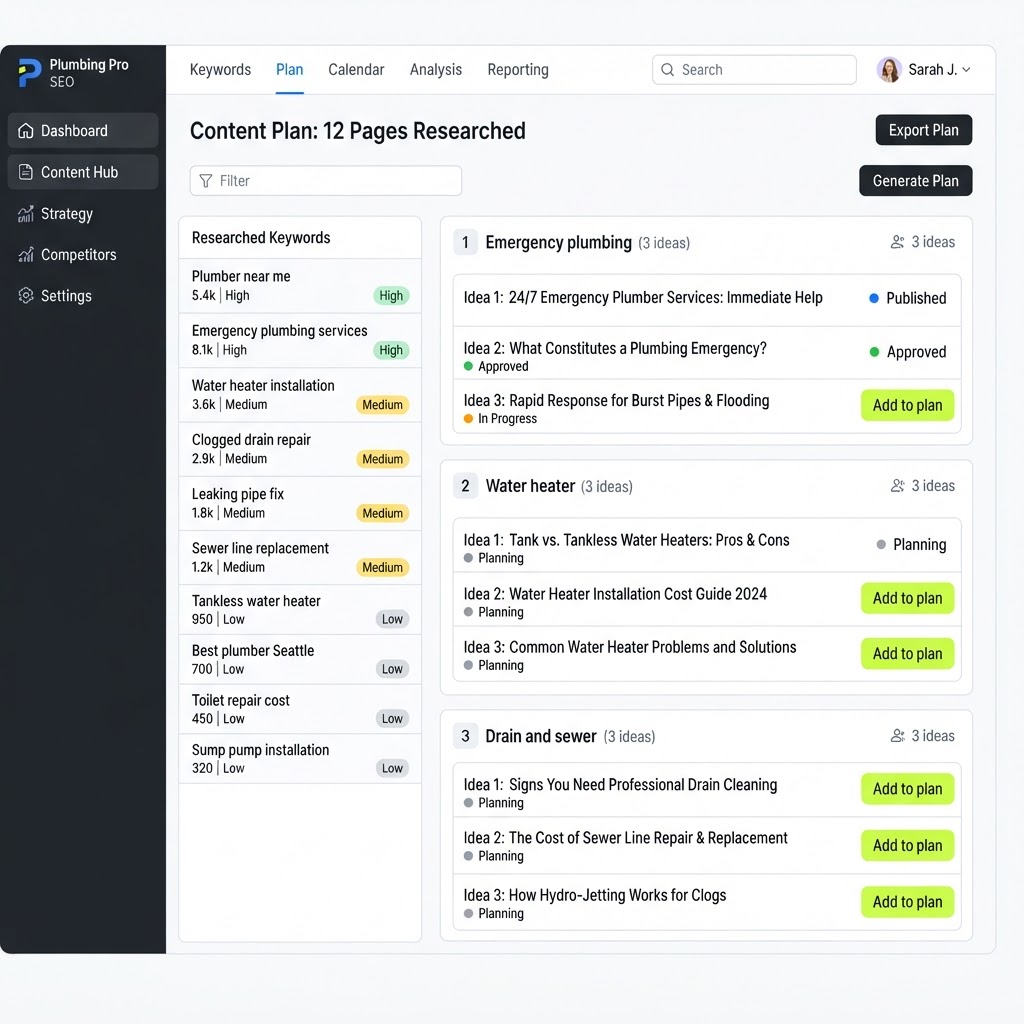Click the Water heater ideas people icon
The width and height of the screenshot is (1024, 1024).
point(897,486)
